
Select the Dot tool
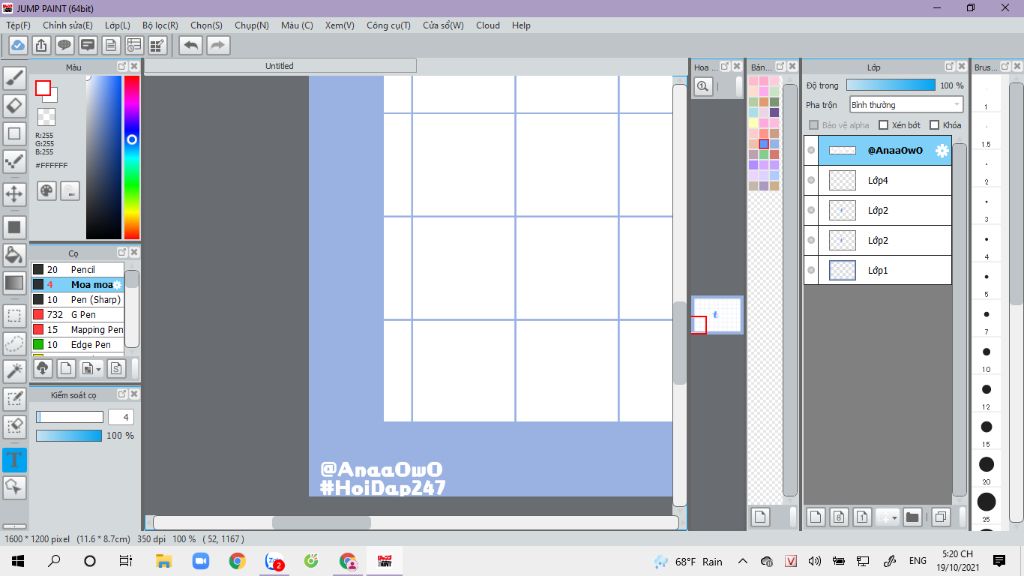click(14, 161)
